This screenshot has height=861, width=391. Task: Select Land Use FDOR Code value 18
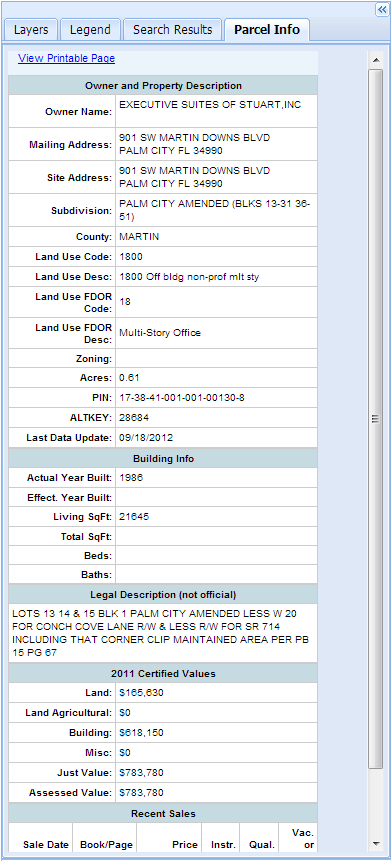(125, 301)
